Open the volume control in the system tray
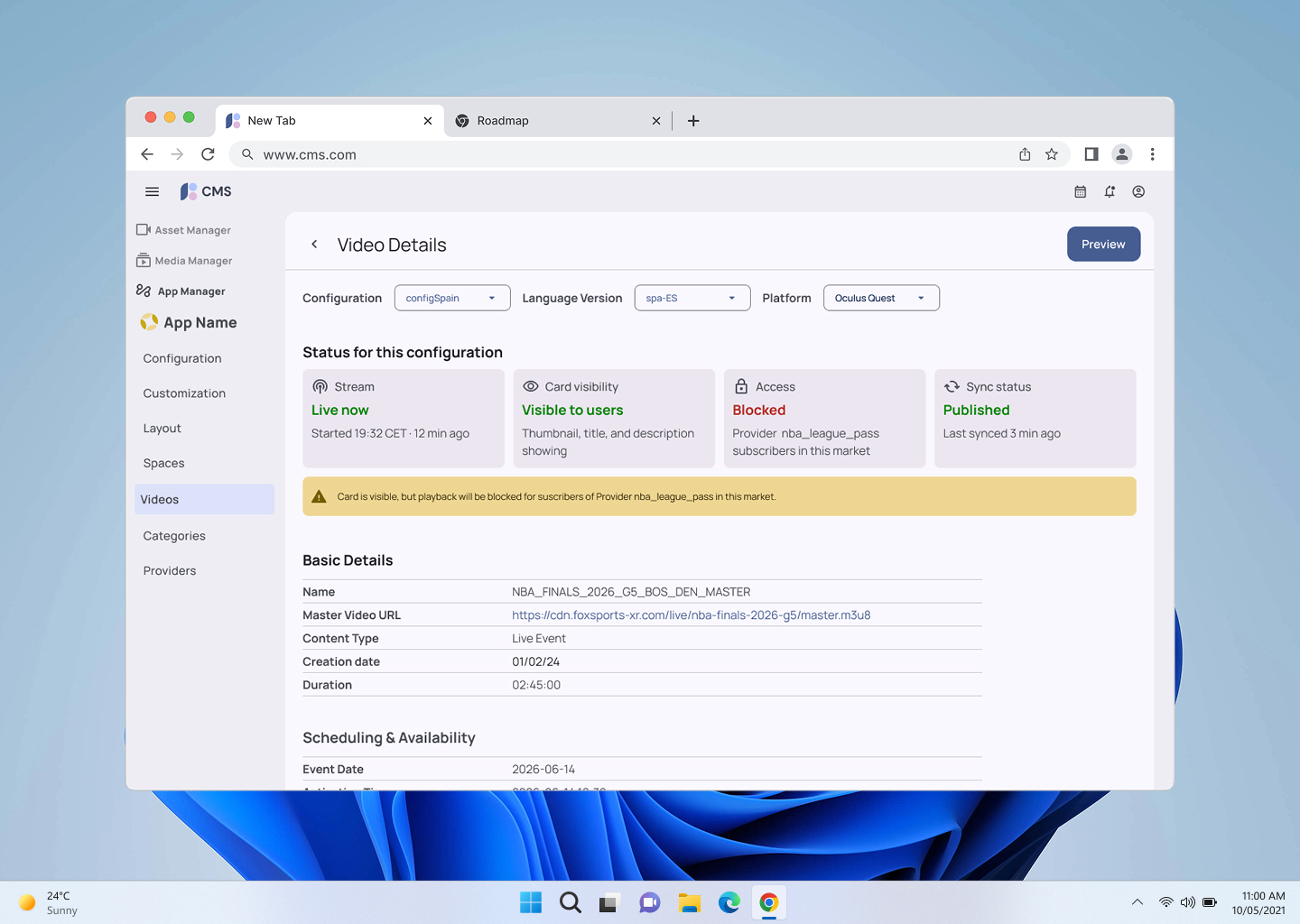Viewport: 1300px width, 924px height. point(1188,902)
